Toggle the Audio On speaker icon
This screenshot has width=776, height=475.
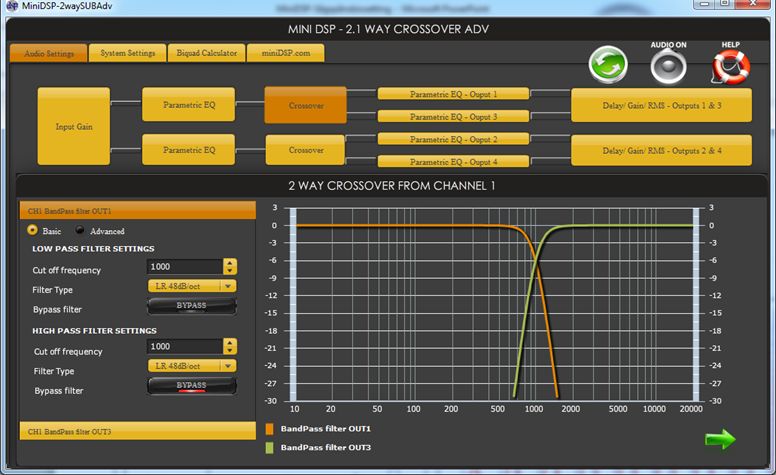(668, 67)
